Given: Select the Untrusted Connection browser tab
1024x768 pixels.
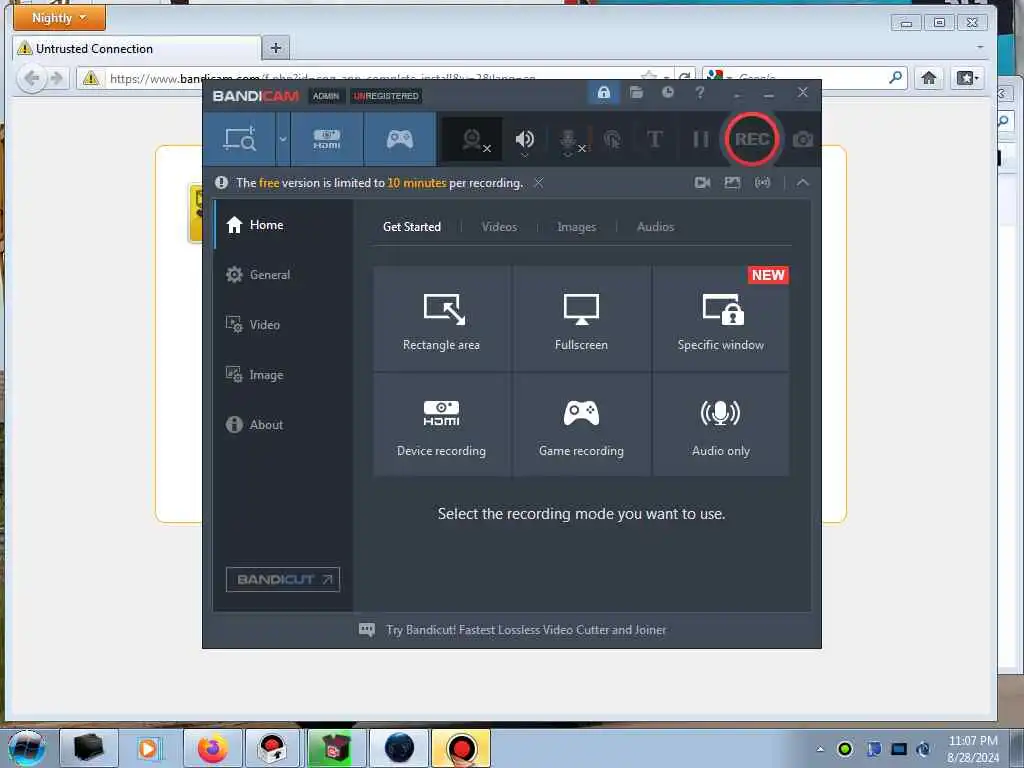Looking at the screenshot, I should point(136,48).
